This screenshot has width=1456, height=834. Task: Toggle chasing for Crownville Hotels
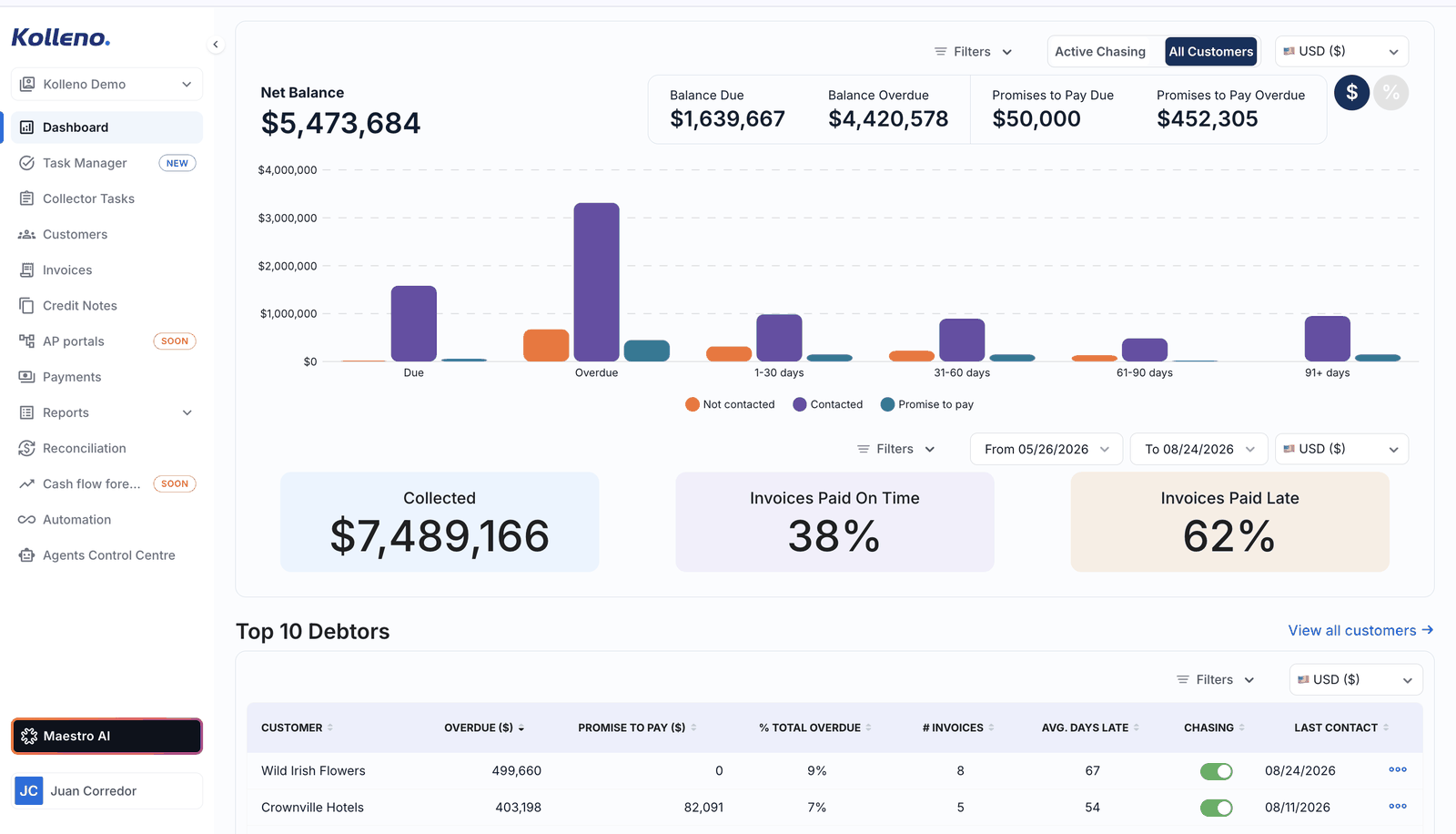pyautogui.click(x=1216, y=808)
